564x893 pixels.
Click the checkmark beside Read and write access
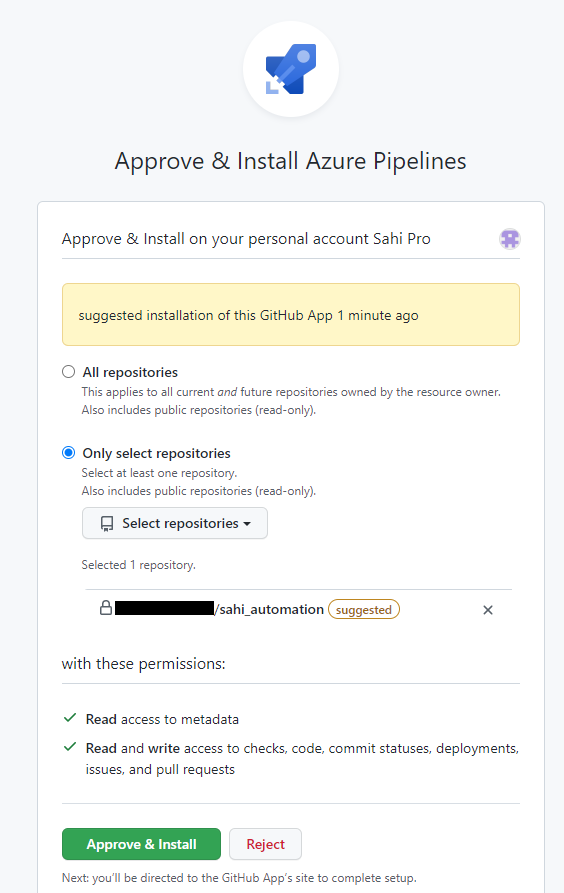(x=70, y=747)
